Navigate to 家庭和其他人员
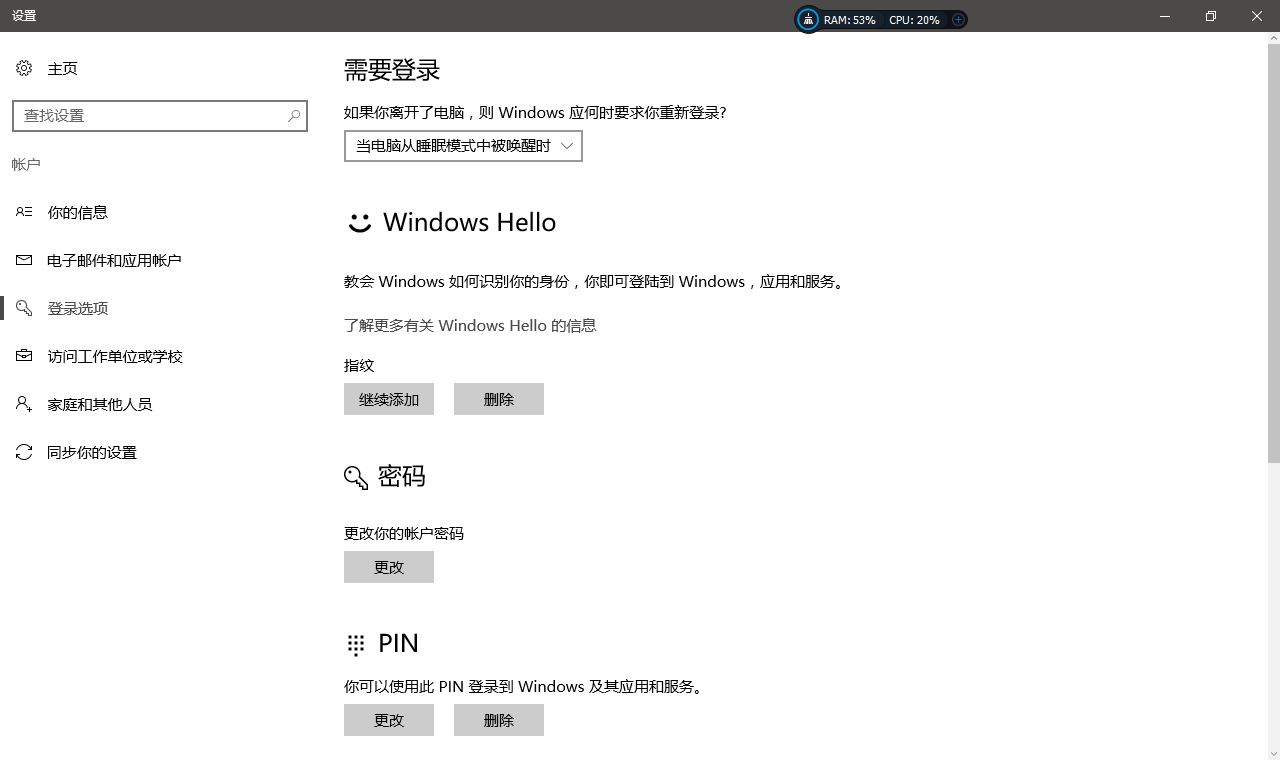Screen dimensions: 1280x760 pyautogui.click(x=100, y=404)
